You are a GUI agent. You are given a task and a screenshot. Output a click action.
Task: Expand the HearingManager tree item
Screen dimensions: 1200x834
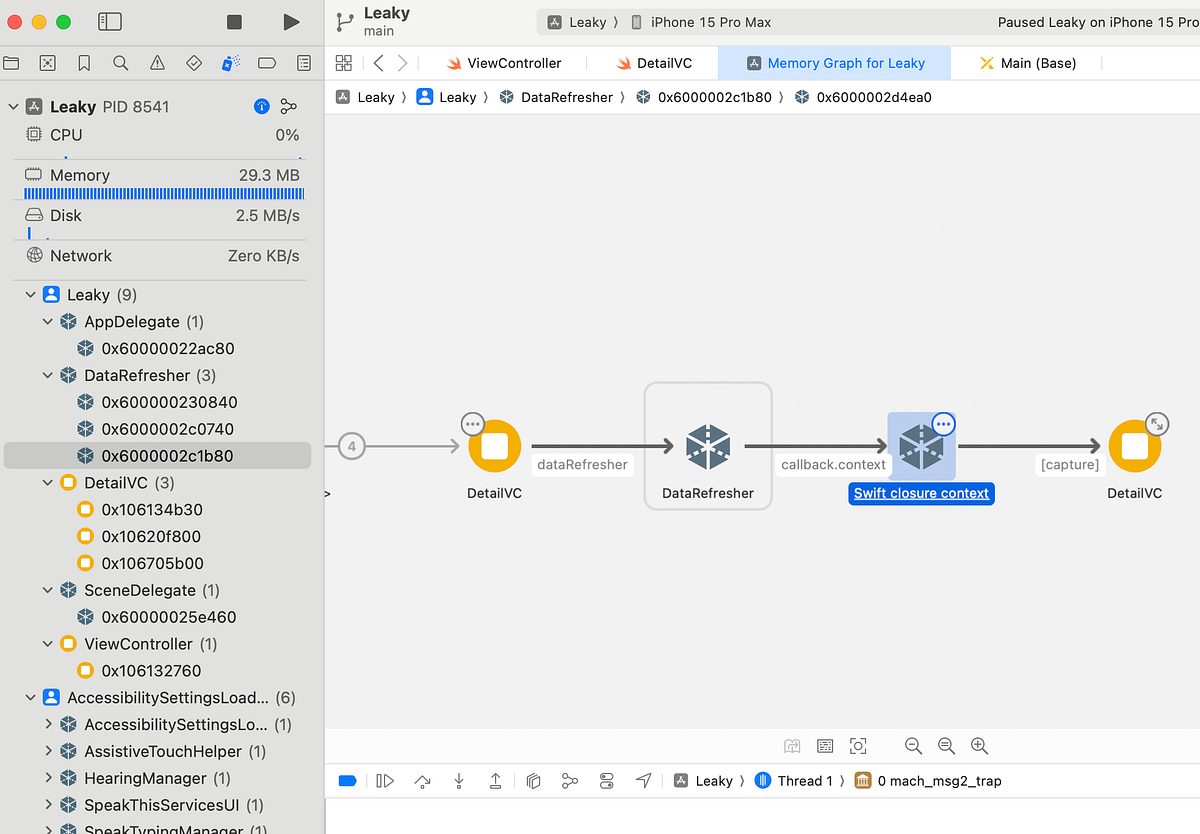[x=48, y=778]
